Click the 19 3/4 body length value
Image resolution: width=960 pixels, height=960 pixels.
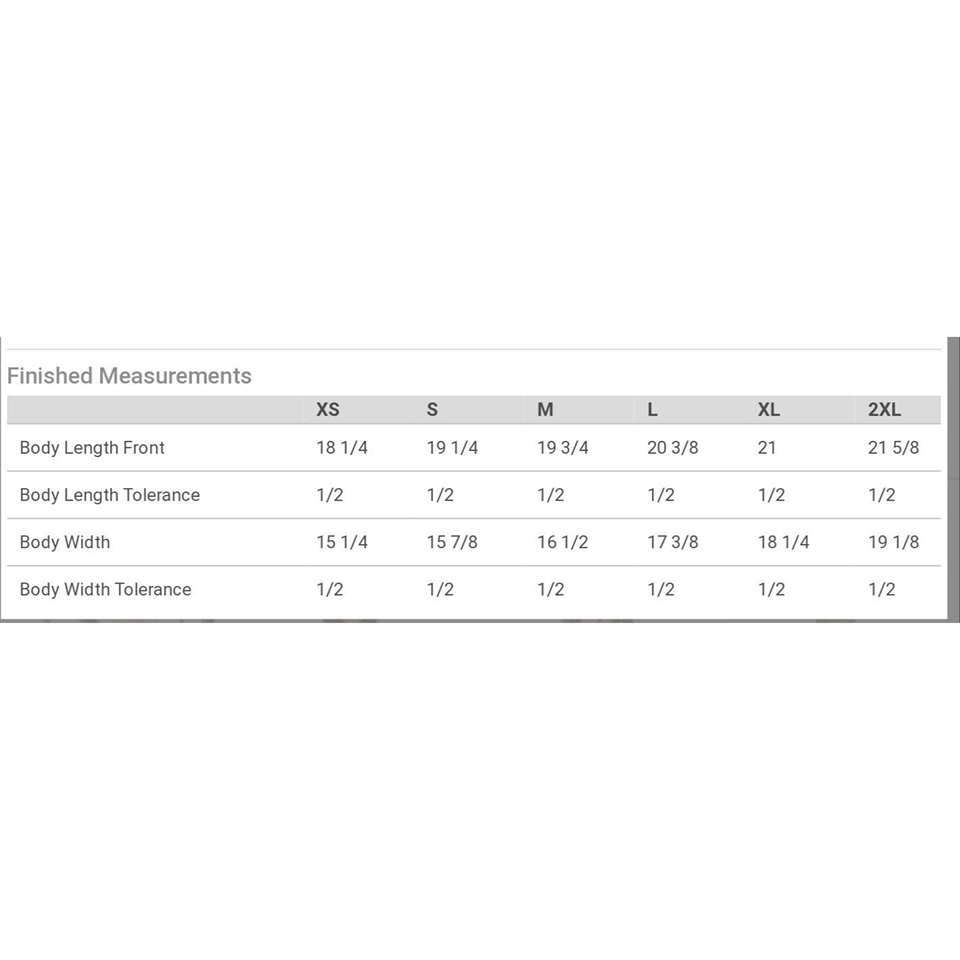pos(563,448)
